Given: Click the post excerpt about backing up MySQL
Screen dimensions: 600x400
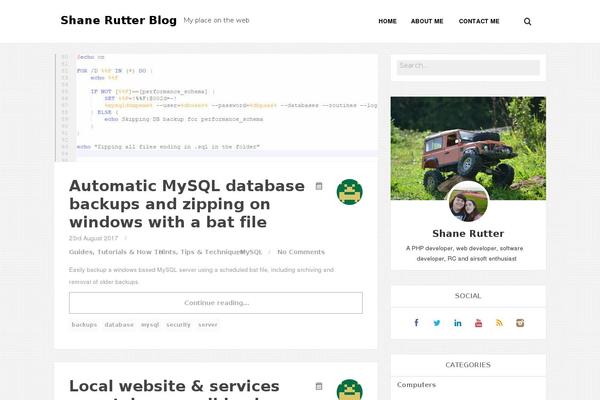Looking at the screenshot, I should tap(201, 276).
